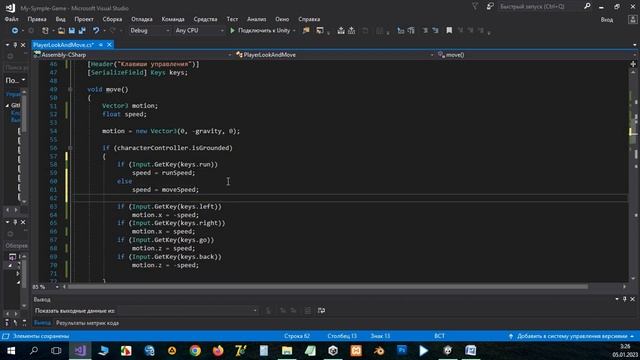Viewport: 640px width, 360px height.
Task: Click the ВСТ insert mode indicator
Action: pos(439,336)
